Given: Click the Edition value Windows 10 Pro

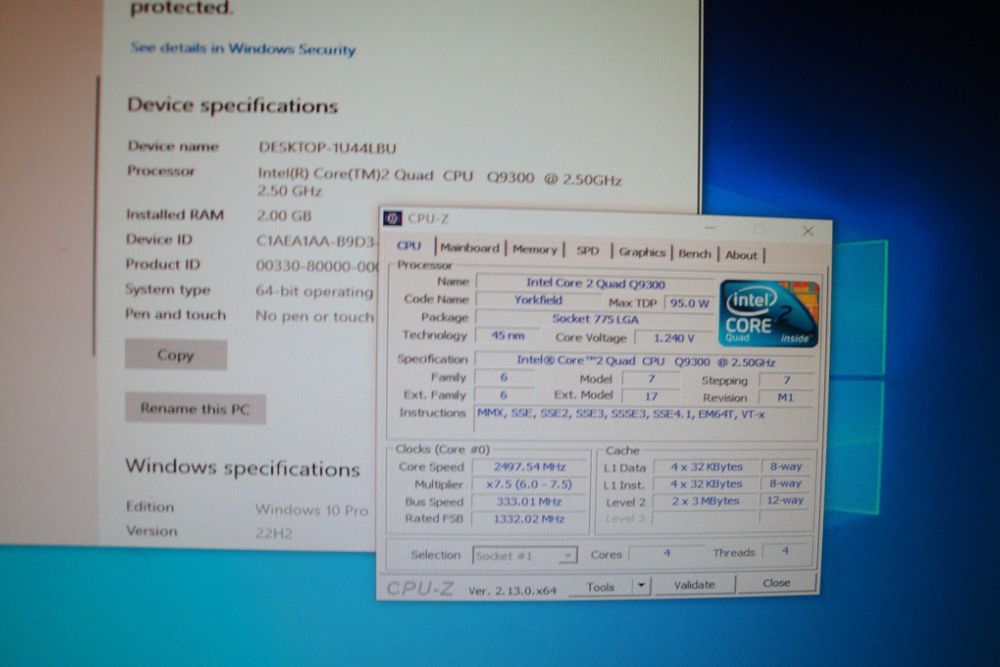Looking at the screenshot, I should click(311, 509).
